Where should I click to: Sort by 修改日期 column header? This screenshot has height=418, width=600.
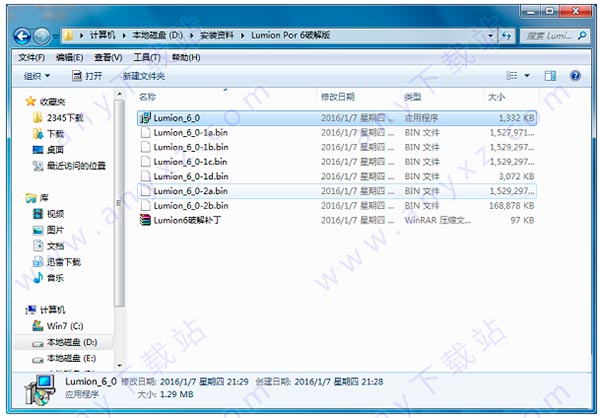338,97
